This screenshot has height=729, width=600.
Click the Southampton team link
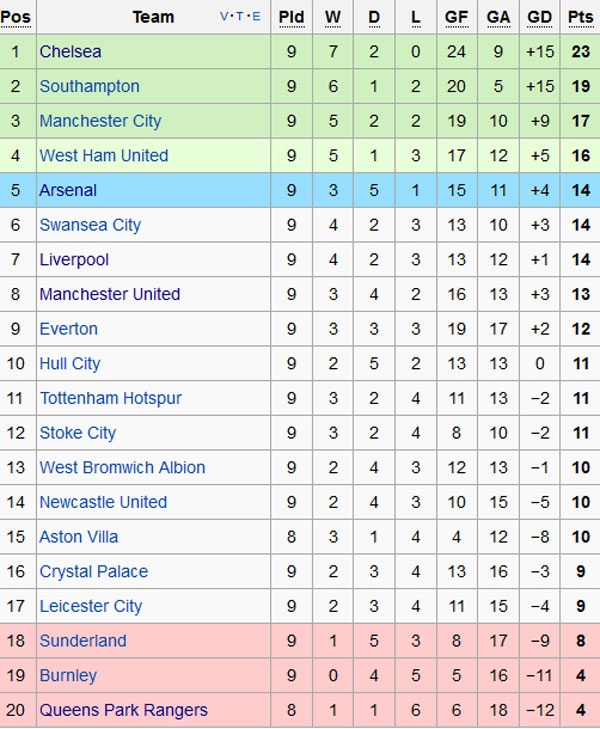(x=89, y=87)
